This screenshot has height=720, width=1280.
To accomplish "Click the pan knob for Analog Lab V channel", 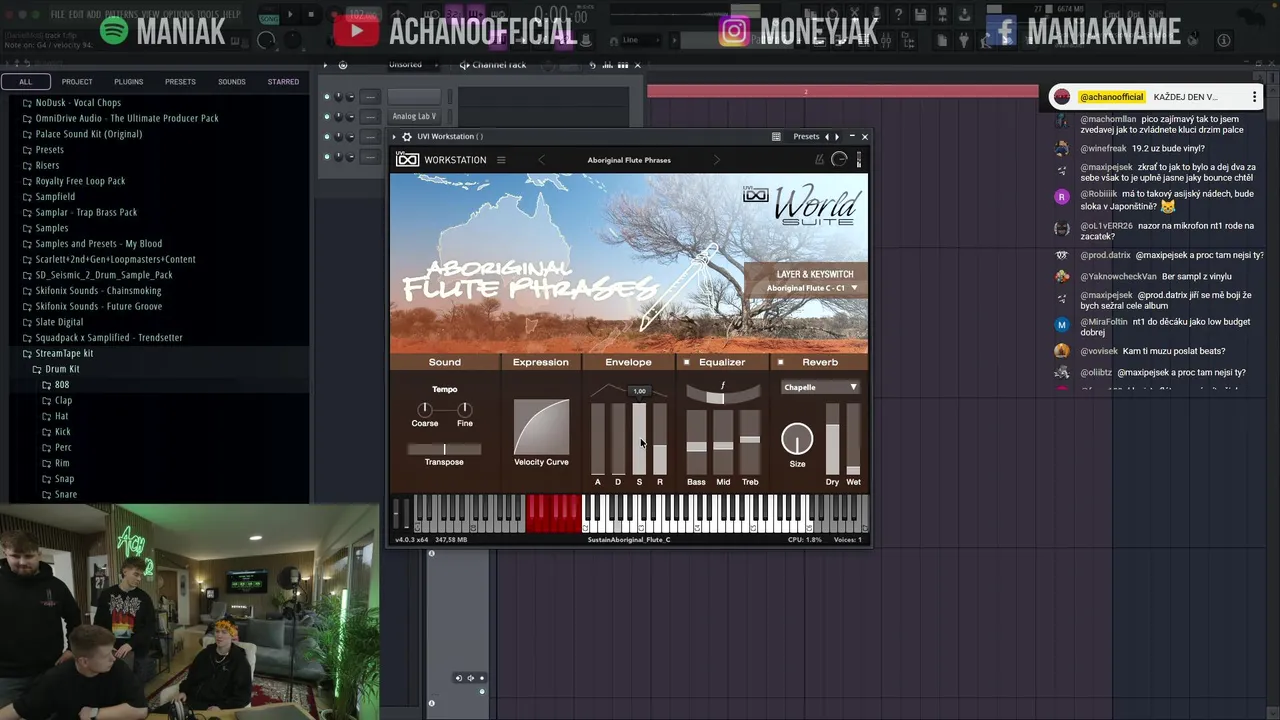I will [338, 116].
